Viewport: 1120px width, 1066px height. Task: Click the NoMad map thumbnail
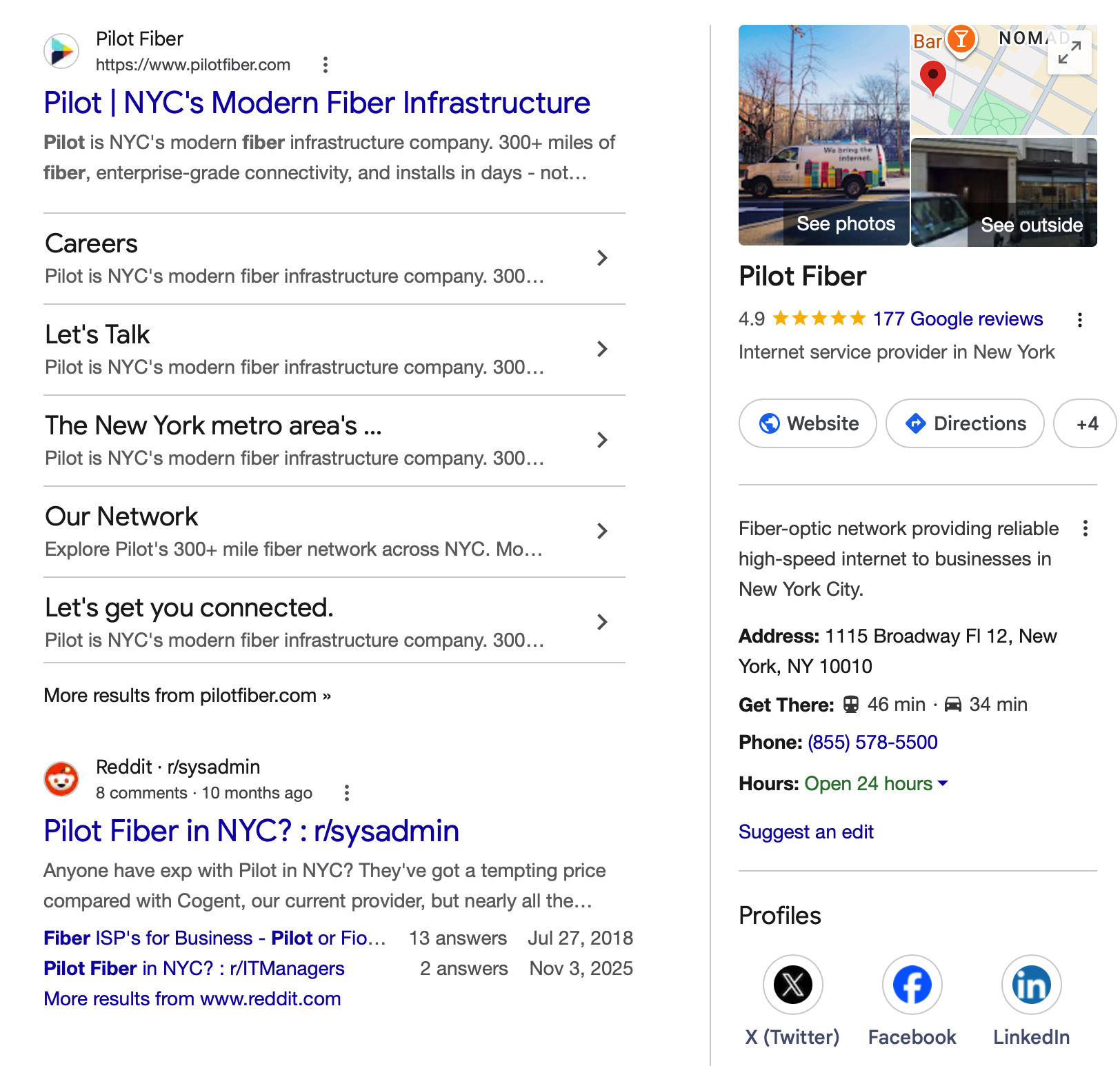click(1004, 80)
